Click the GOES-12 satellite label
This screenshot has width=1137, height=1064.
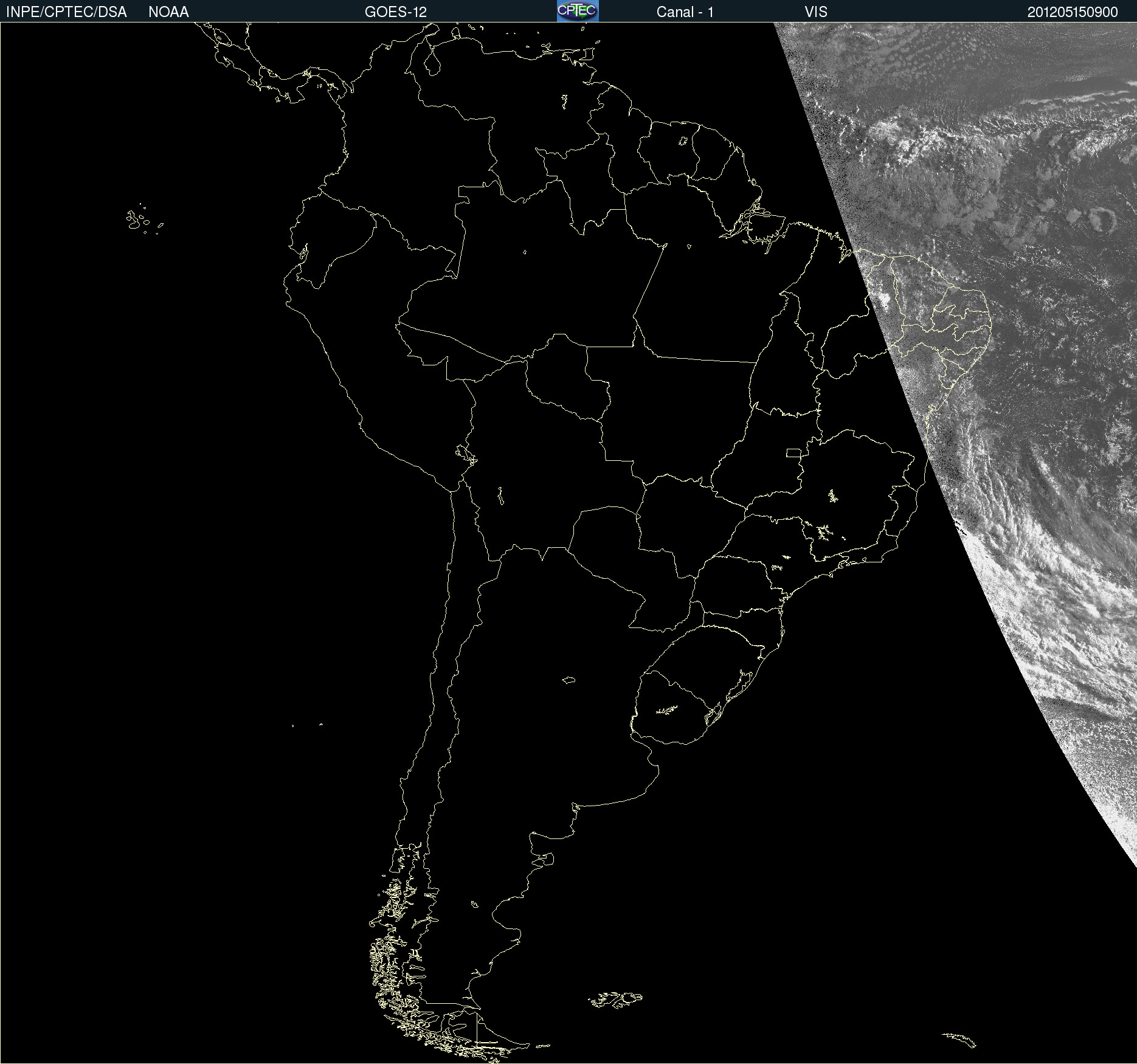pyautogui.click(x=396, y=12)
